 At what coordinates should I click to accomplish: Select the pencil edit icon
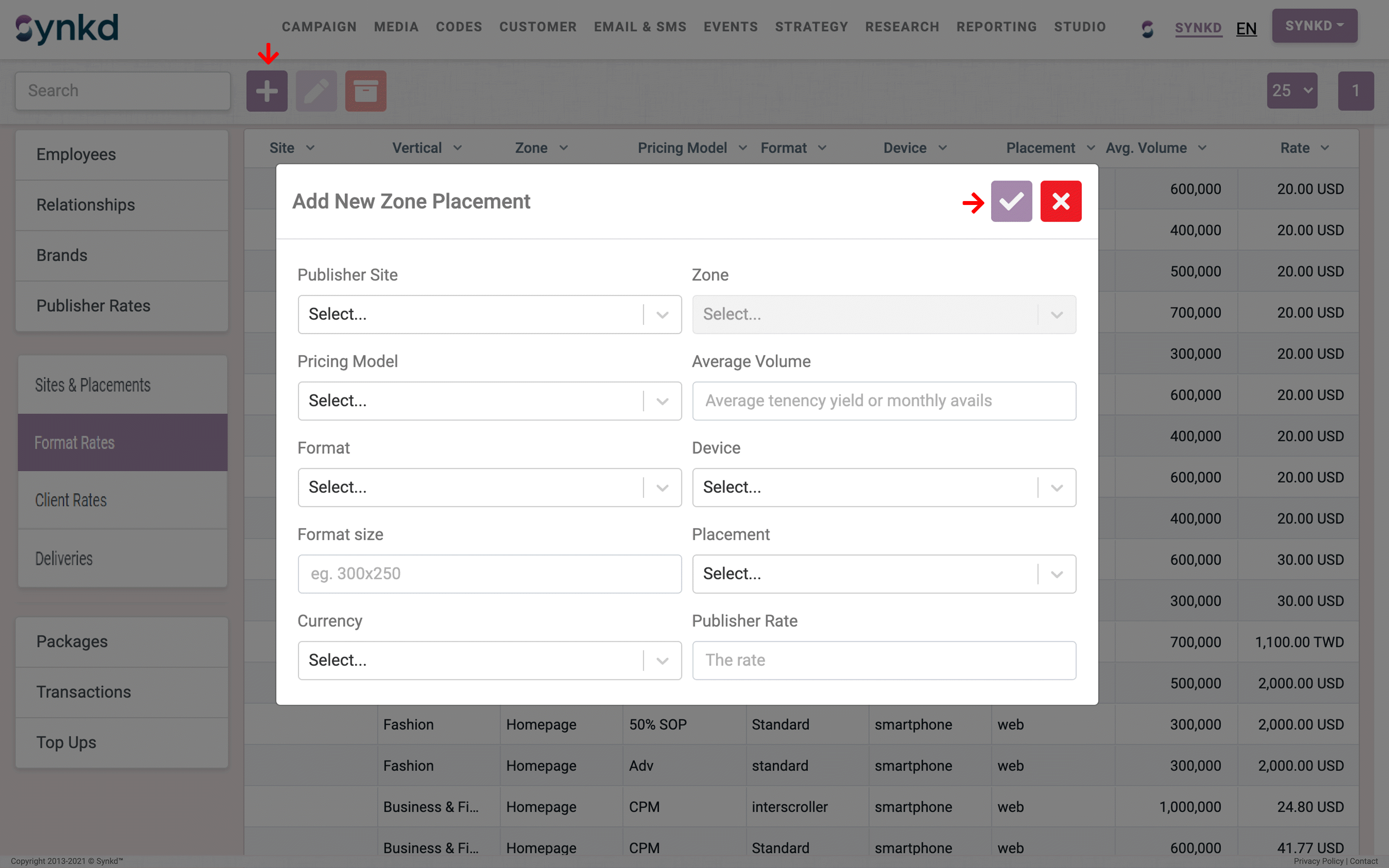[x=316, y=91]
